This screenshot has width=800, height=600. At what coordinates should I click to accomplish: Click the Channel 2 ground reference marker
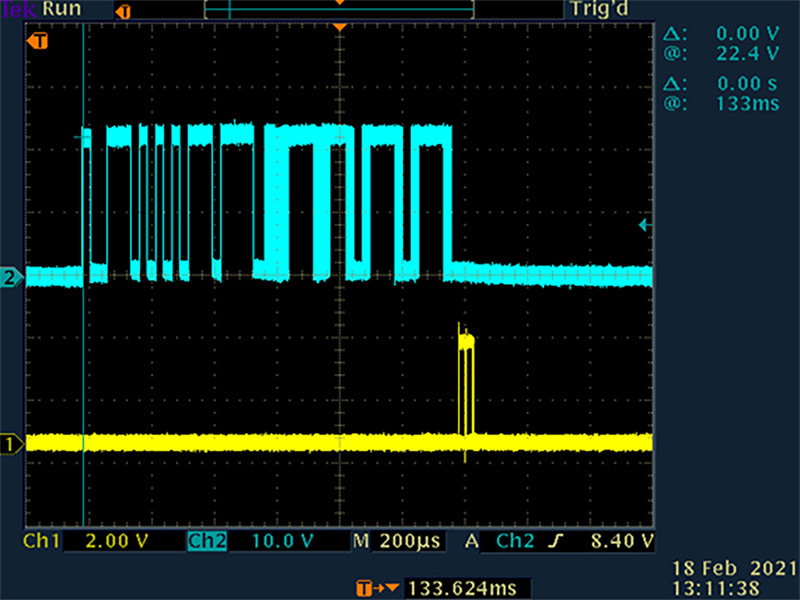pyautogui.click(x=12, y=277)
